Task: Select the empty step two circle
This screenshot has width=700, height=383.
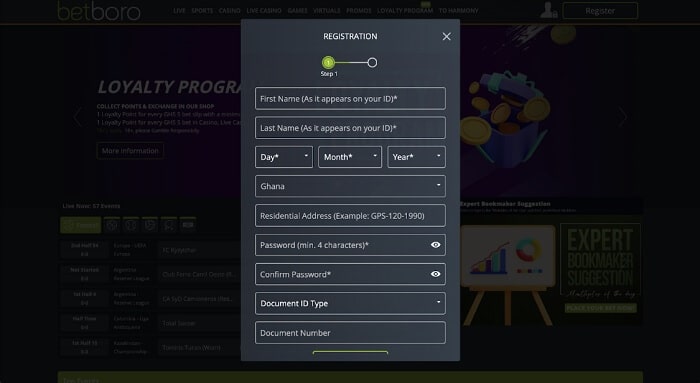Action: [x=372, y=62]
